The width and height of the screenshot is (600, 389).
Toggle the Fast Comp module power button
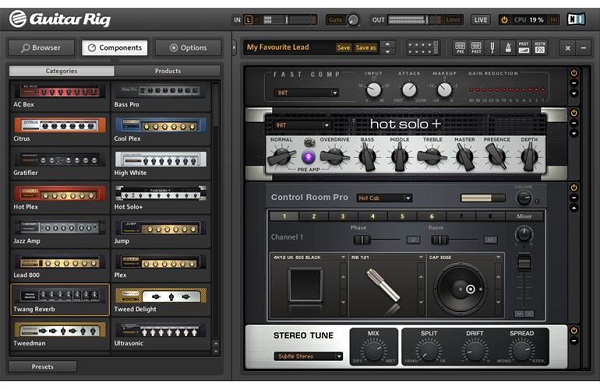(x=574, y=73)
